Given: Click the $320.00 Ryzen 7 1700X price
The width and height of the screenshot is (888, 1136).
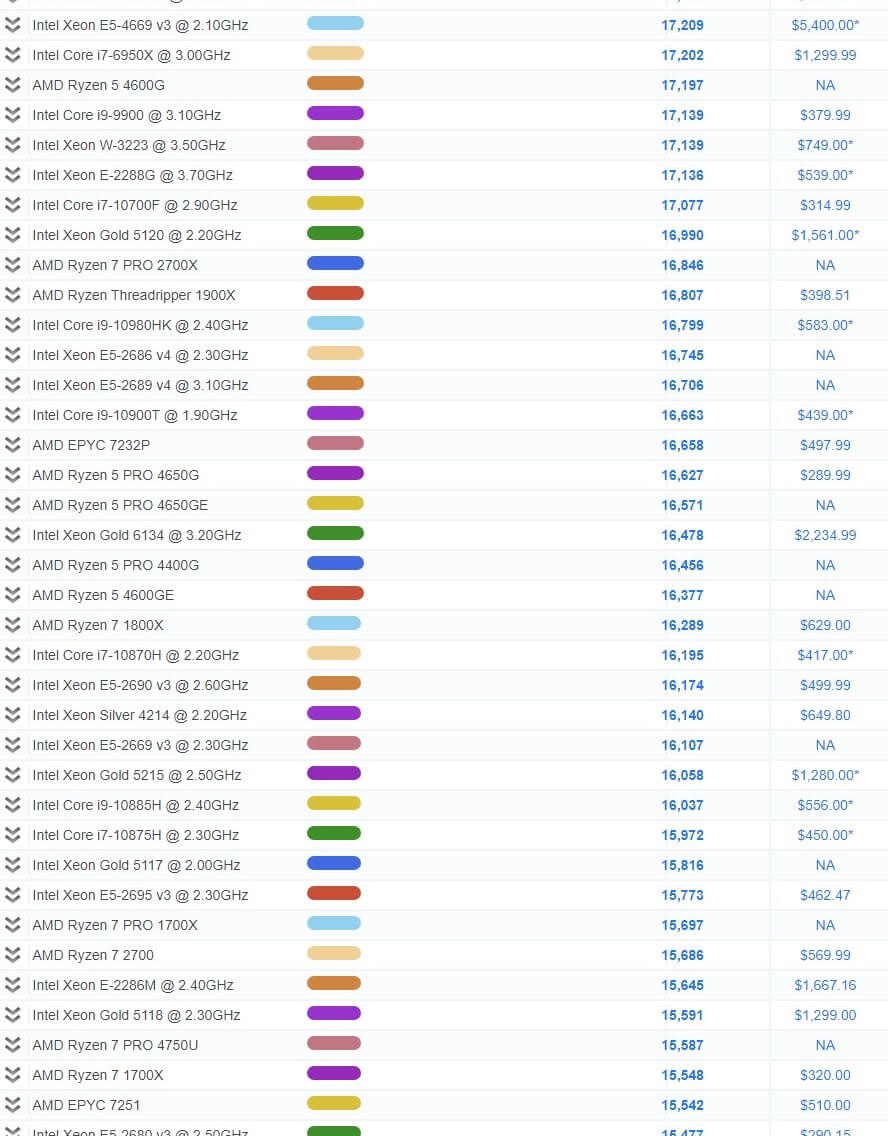Looking at the screenshot, I should tap(825, 1075).
